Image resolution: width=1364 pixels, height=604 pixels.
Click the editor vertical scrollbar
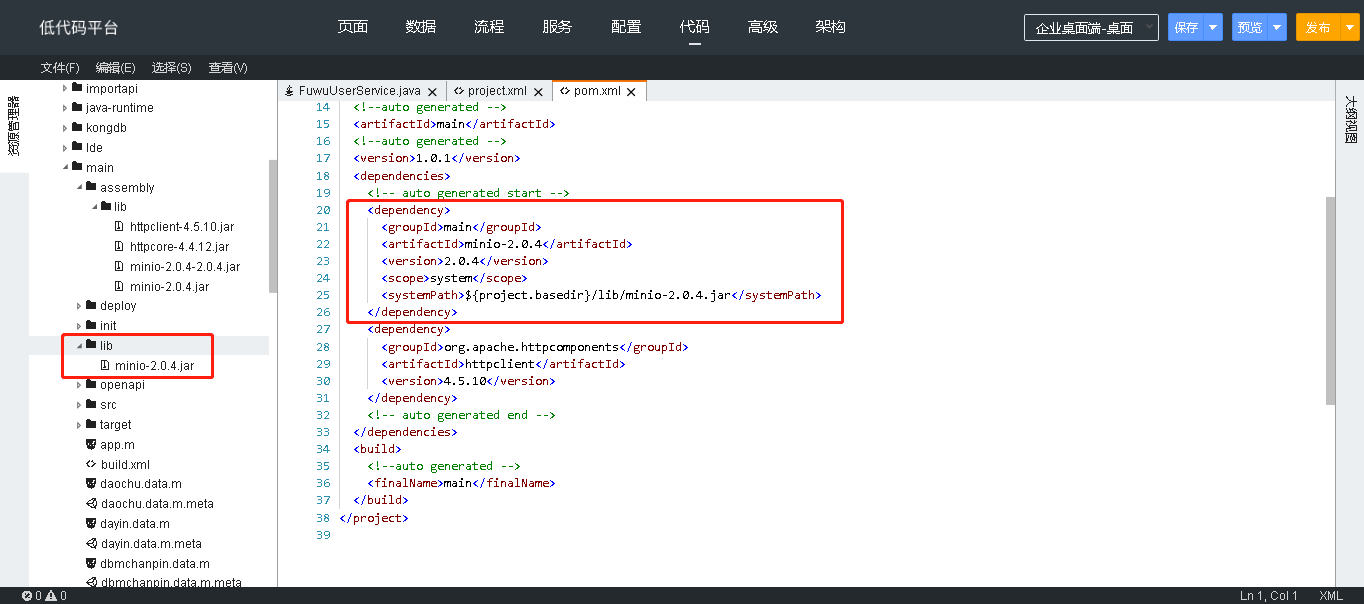[1330, 300]
